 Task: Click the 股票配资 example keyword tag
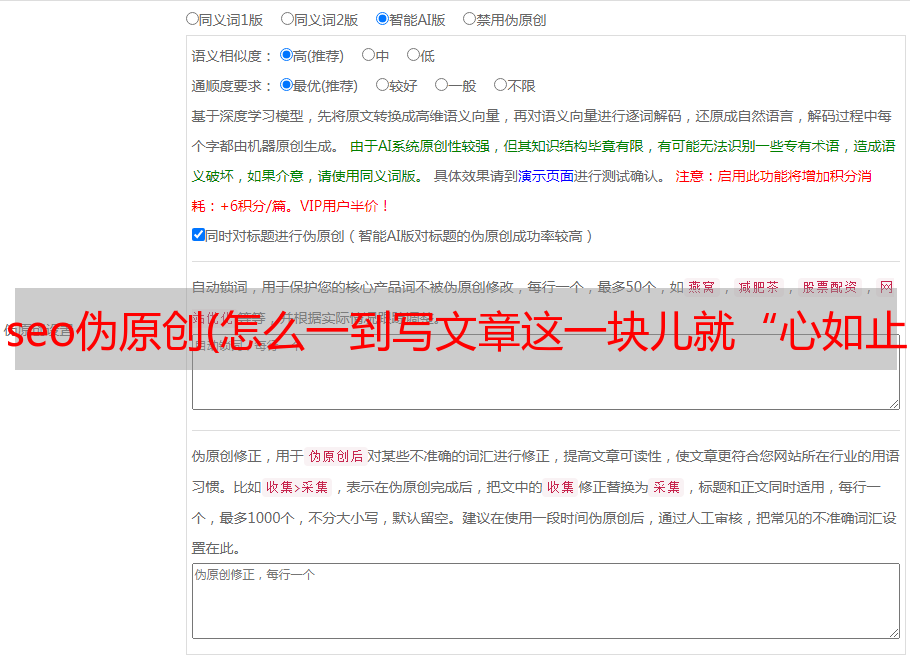[x=830, y=287]
